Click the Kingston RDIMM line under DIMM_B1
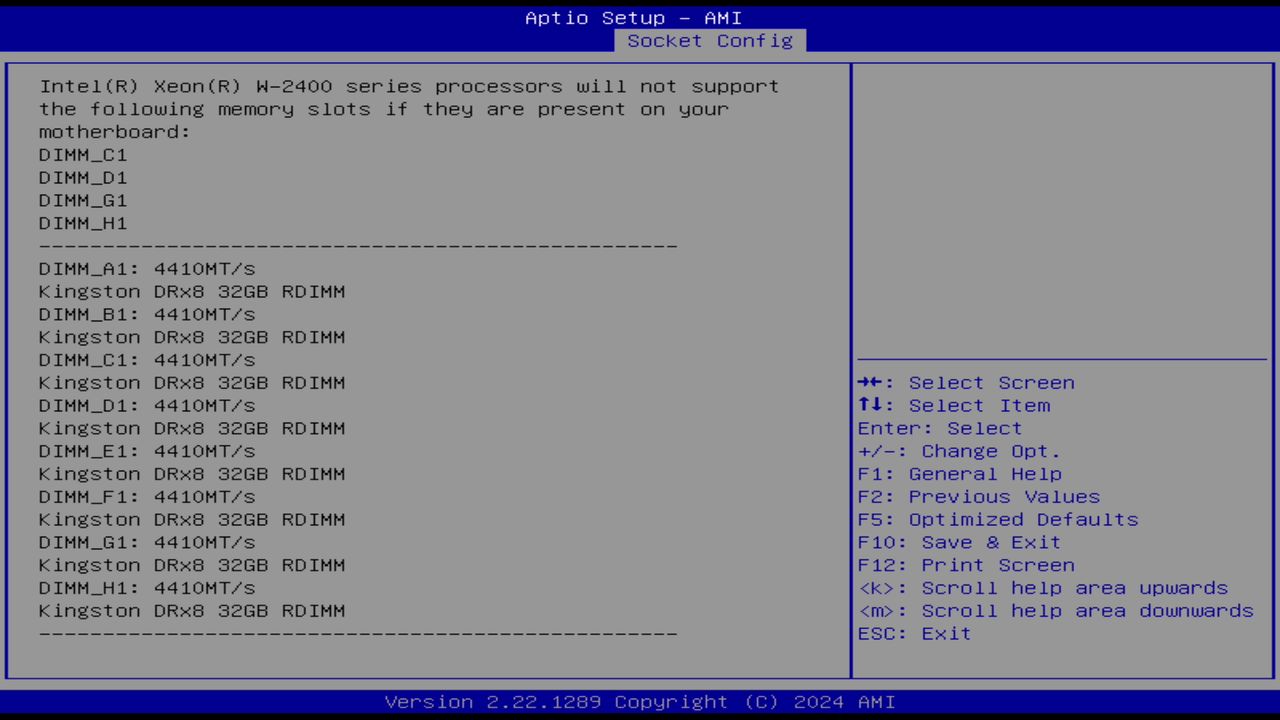The image size is (1280, 720). pos(192,337)
